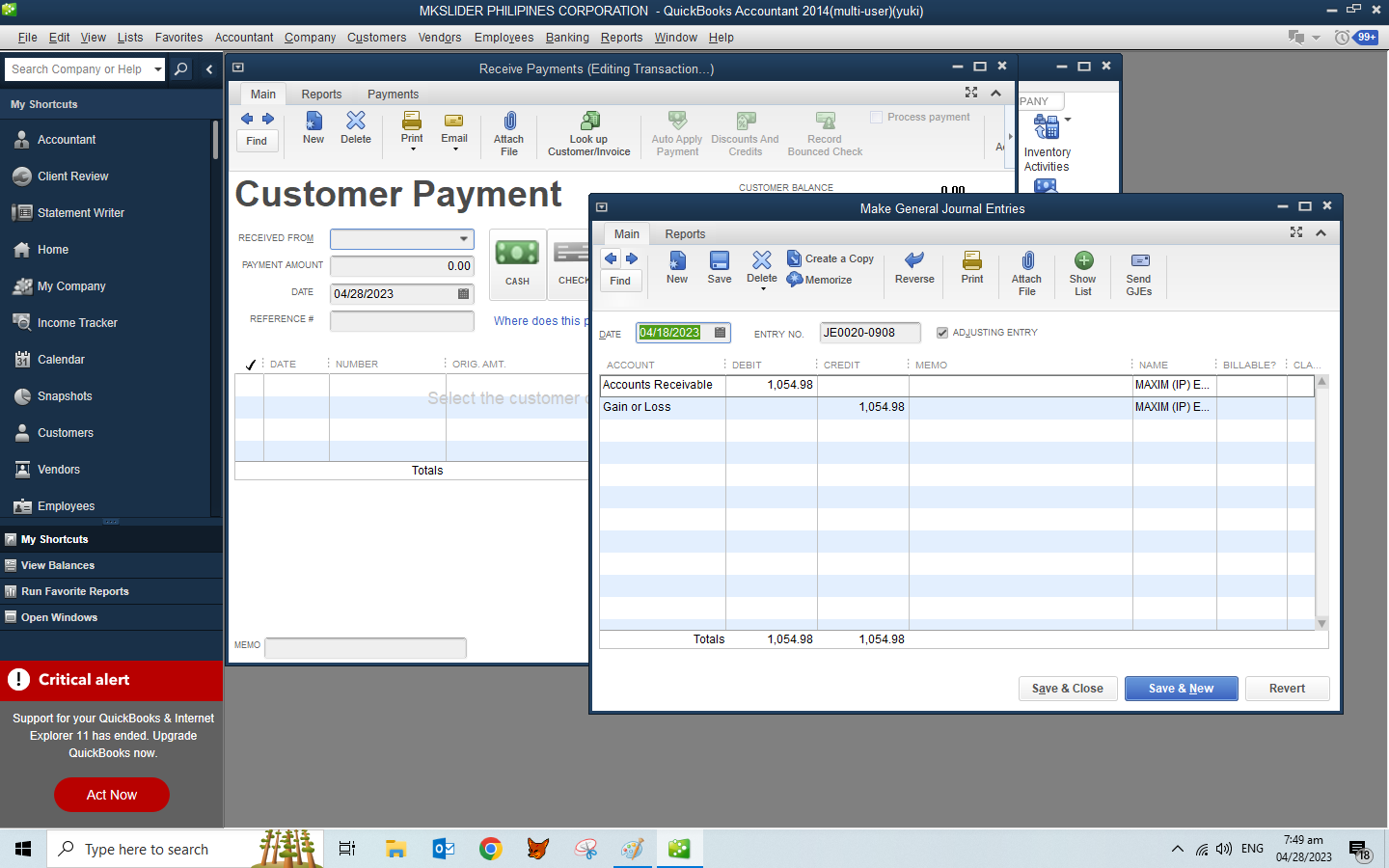
Task: Click Attach File in journal entries window
Action: click(x=1026, y=274)
